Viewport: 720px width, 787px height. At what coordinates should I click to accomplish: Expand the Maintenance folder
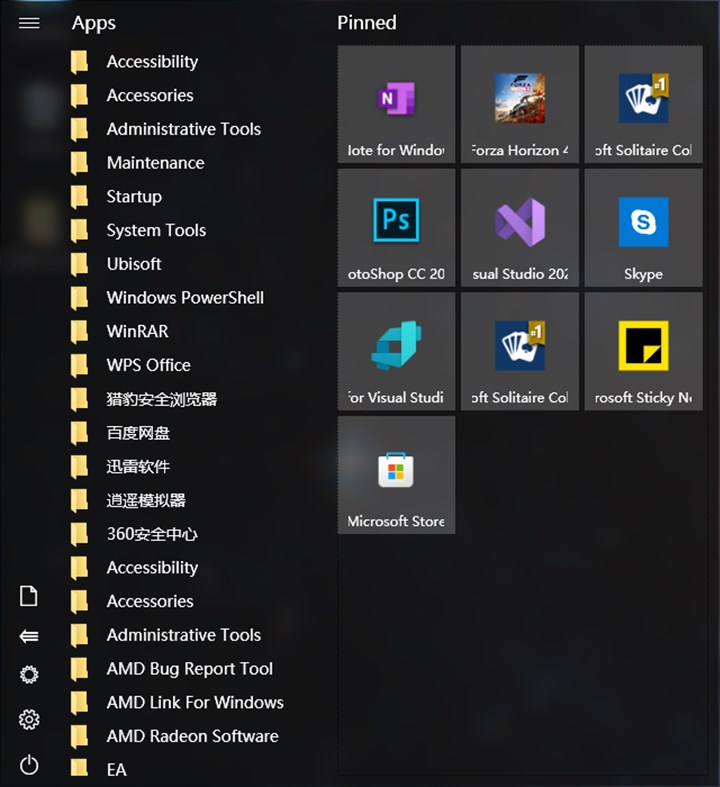(137, 163)
